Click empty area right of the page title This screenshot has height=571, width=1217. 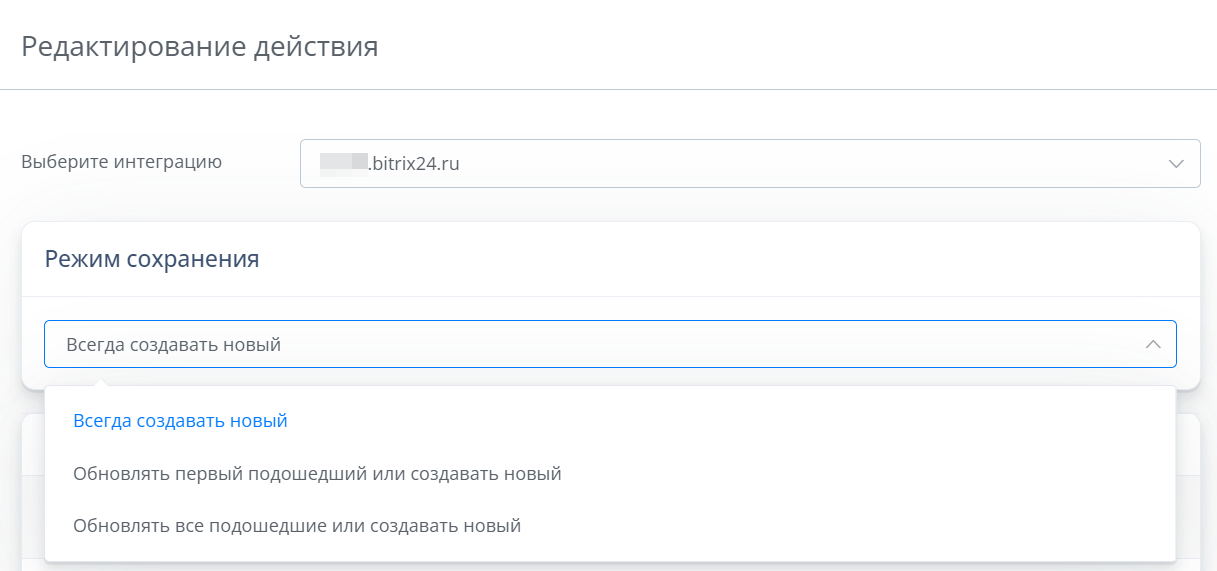point(800,47)
